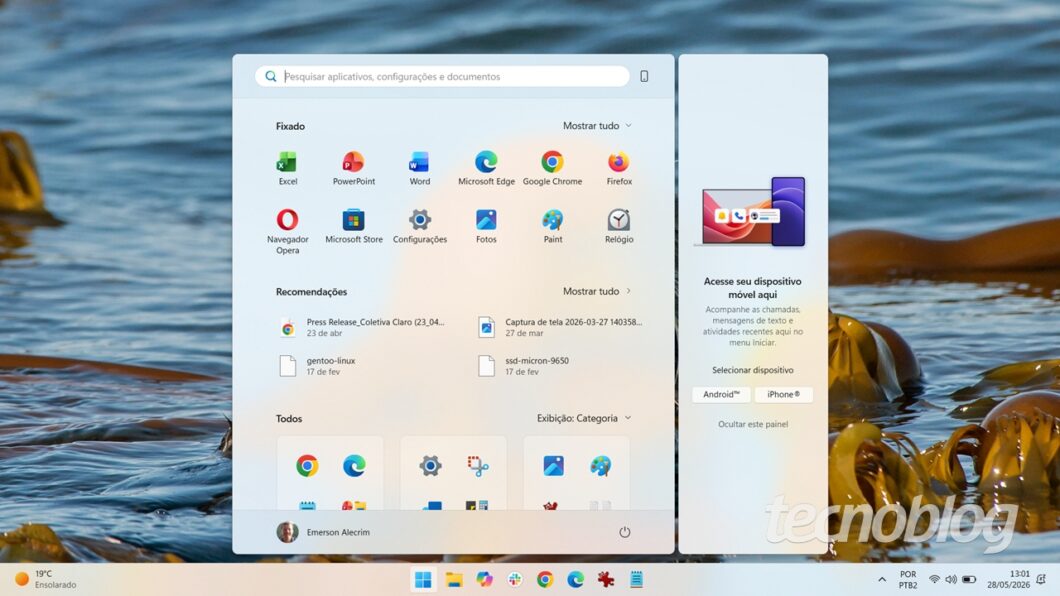Launch the Fotos pinned app
The width and height of the screenshot is (1060, 596).
pos(486,226)
